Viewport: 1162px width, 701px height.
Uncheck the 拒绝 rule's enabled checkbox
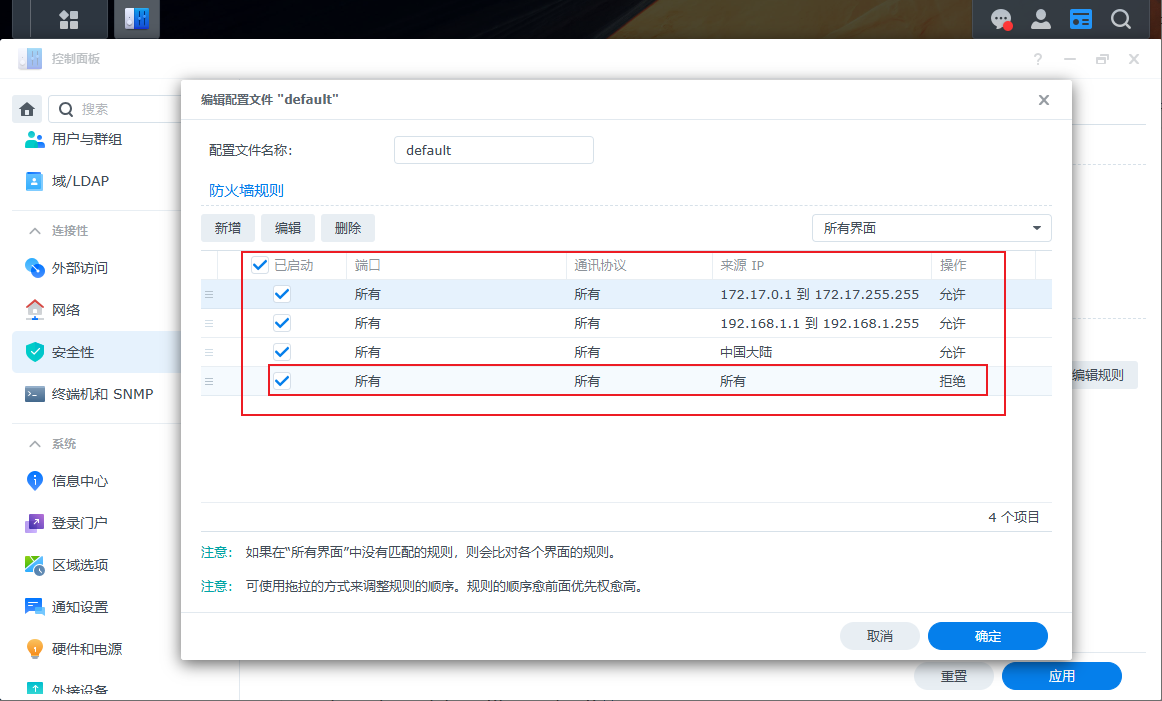click(282, 381)
